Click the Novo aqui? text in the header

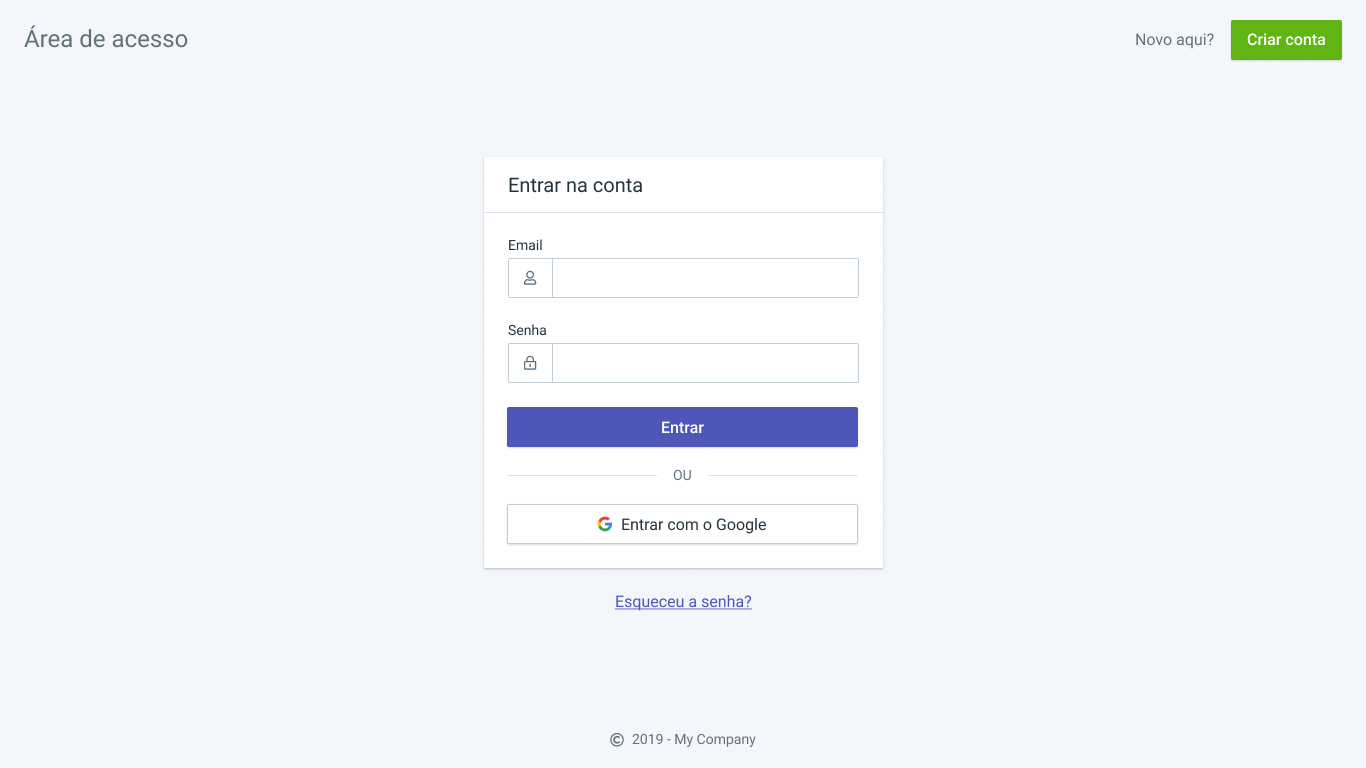pos(1174,39)
